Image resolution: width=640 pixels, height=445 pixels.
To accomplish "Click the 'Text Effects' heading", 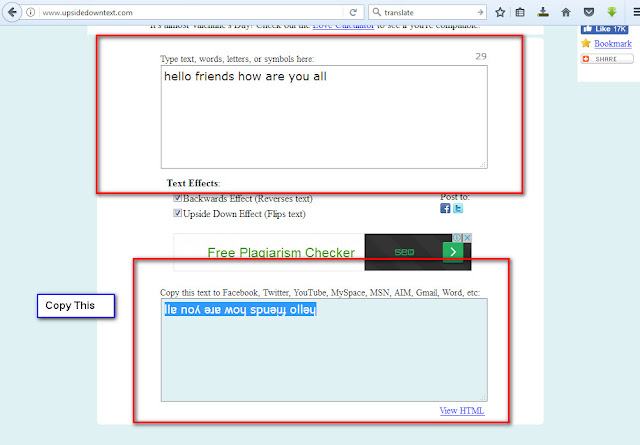I will 193,183.
